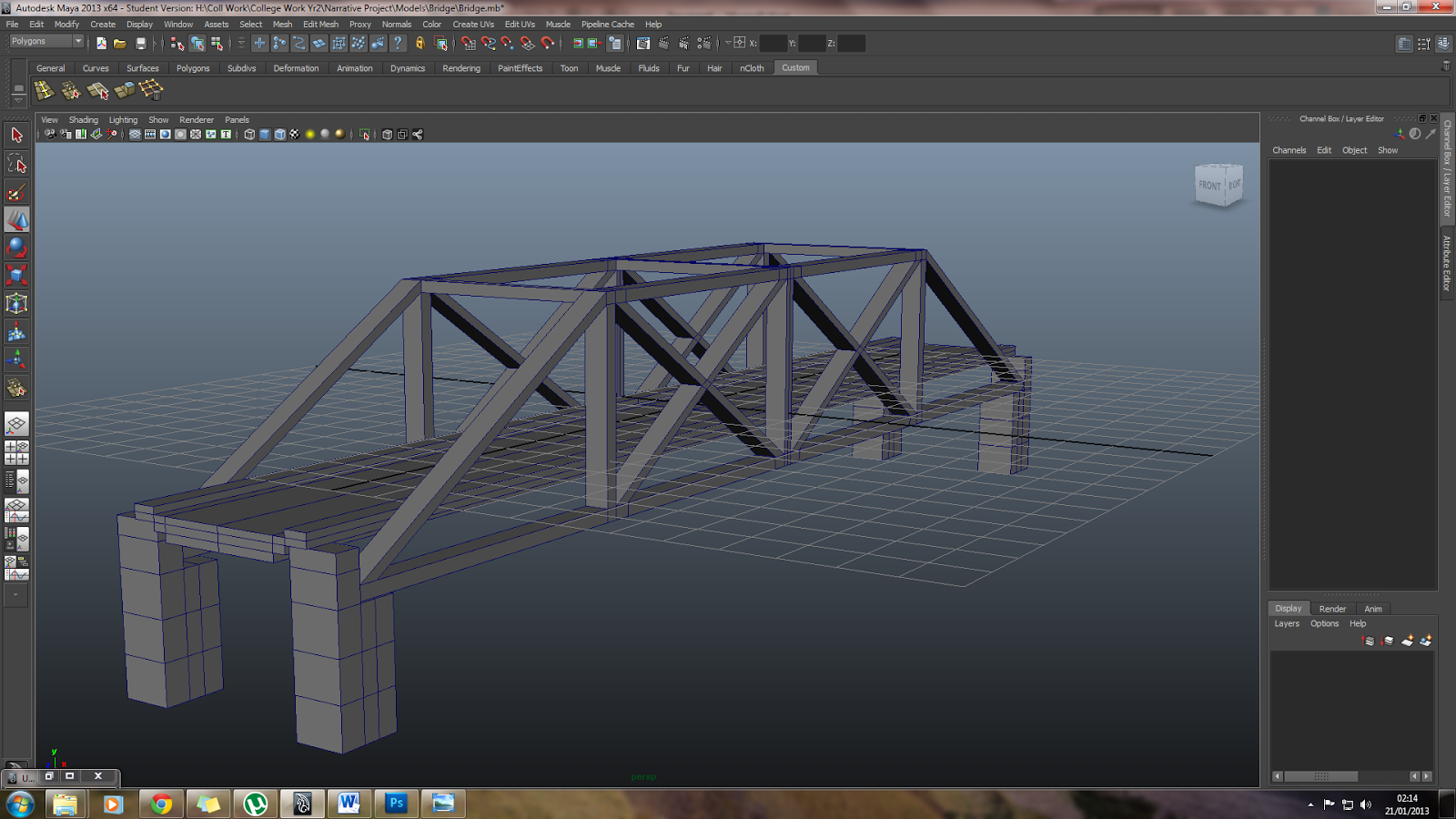Select the Paint Selection tool in the toolbox
The image size is (1456, 819).
pos(16,193)
